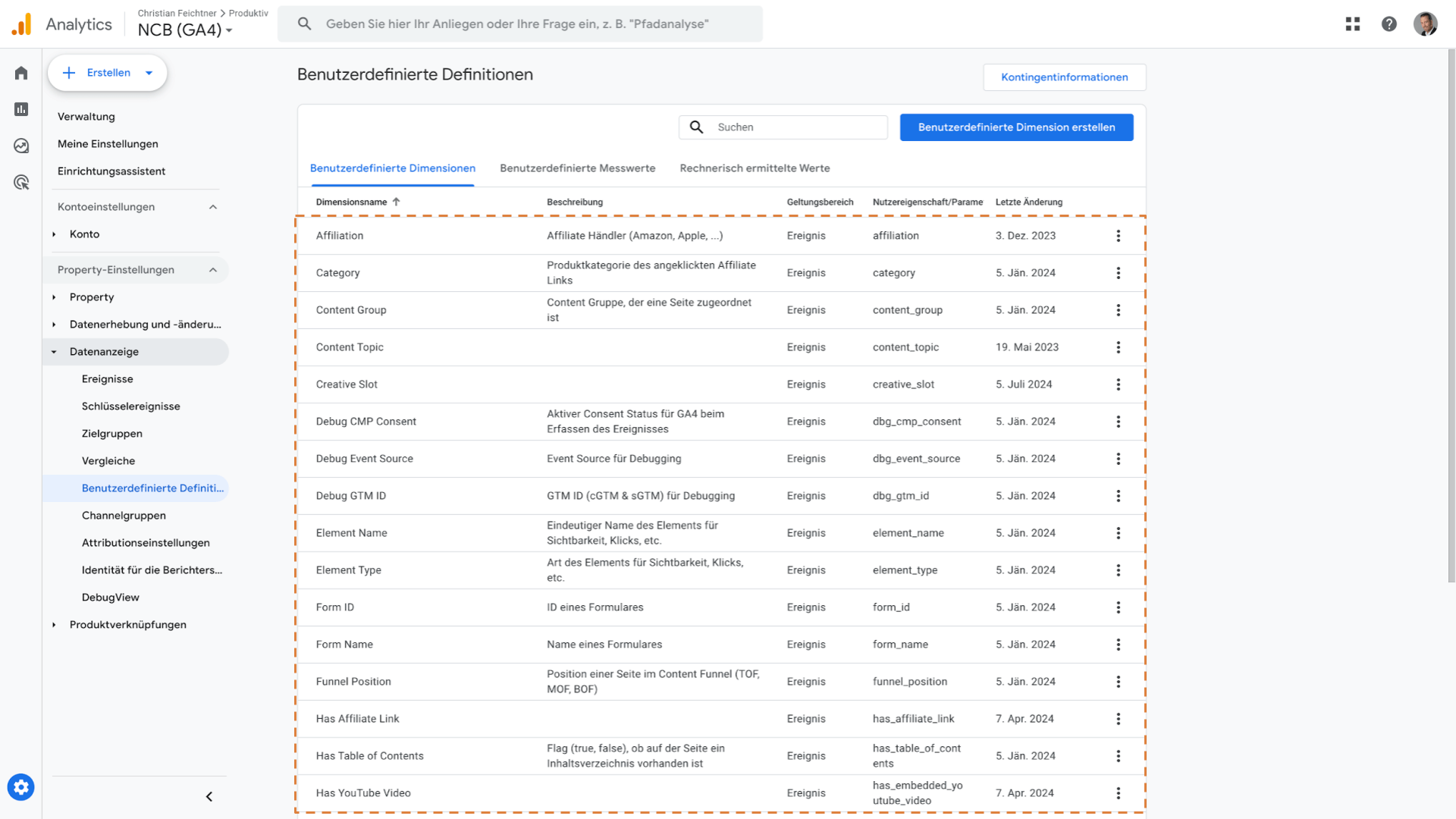Open three-dot menu for Form ID row
Image resolution: width=1456 pixels, height=819 pixels.
click(1118, 607)
